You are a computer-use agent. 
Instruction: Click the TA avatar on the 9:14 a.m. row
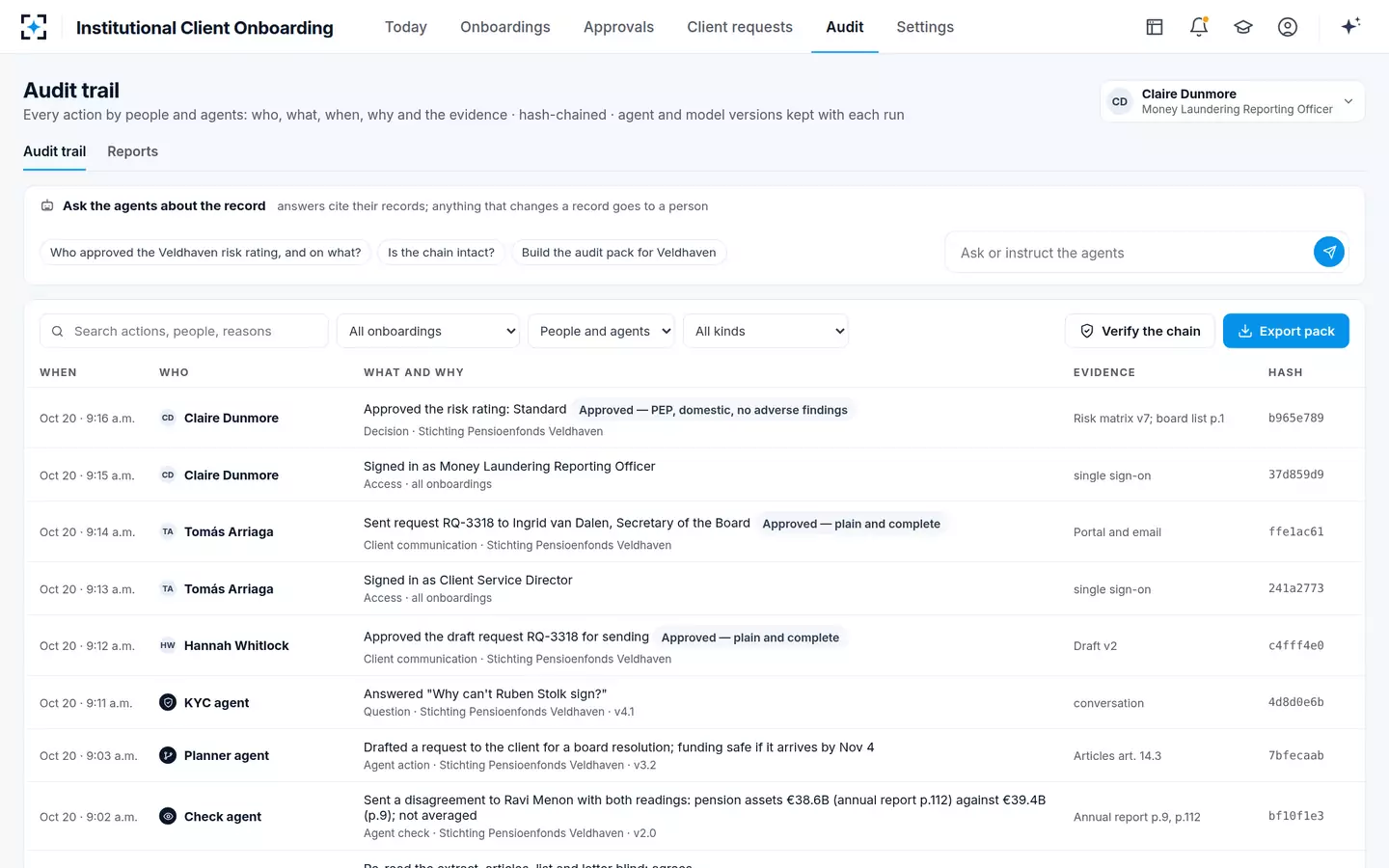click(168, 531)
